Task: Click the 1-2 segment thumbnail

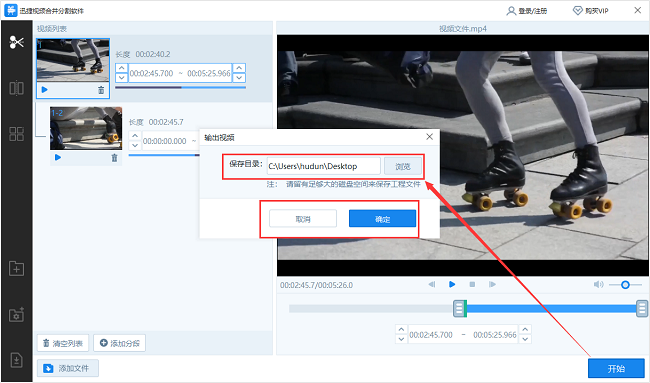Action: 86,128
